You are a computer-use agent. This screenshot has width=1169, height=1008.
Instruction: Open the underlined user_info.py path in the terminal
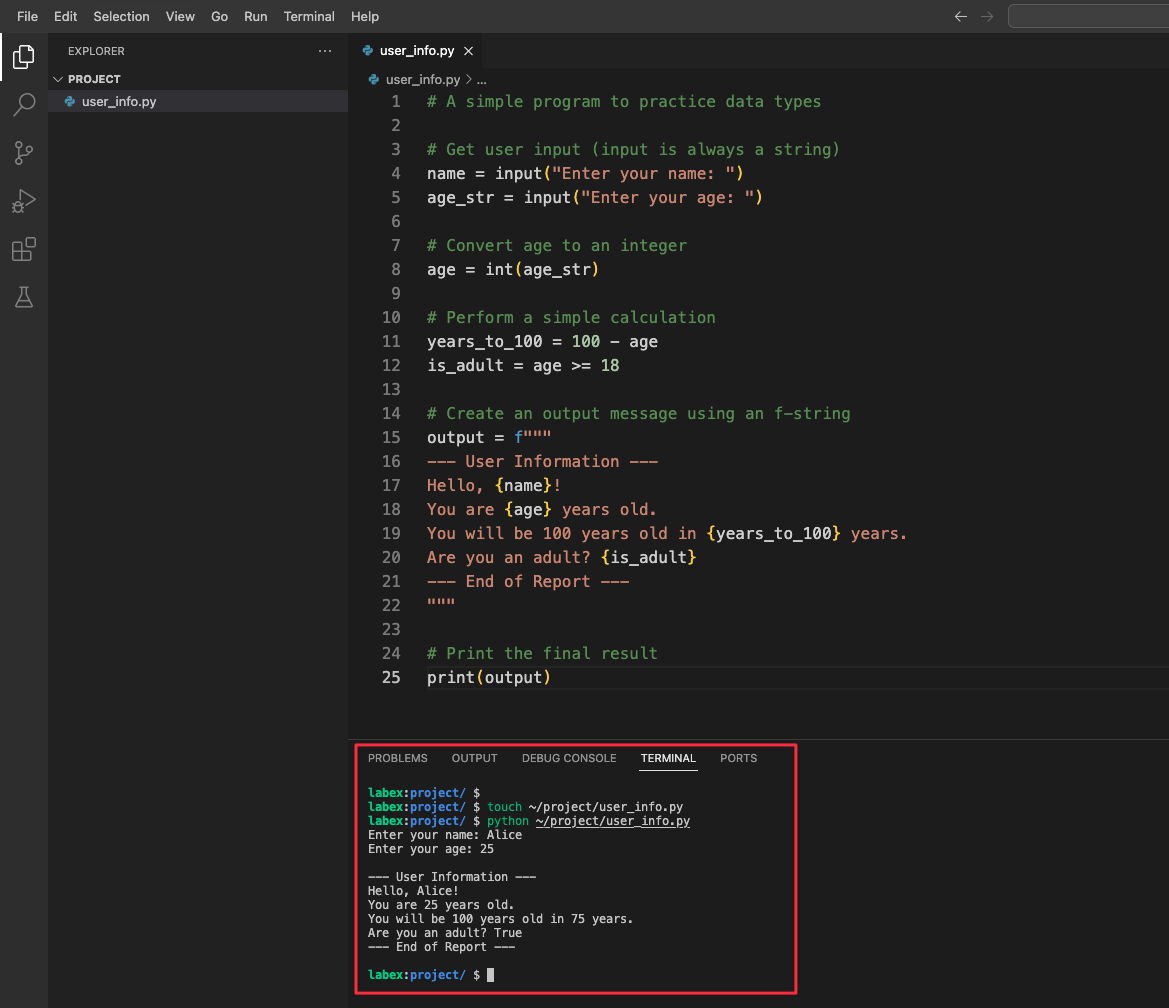coord(613,820)
